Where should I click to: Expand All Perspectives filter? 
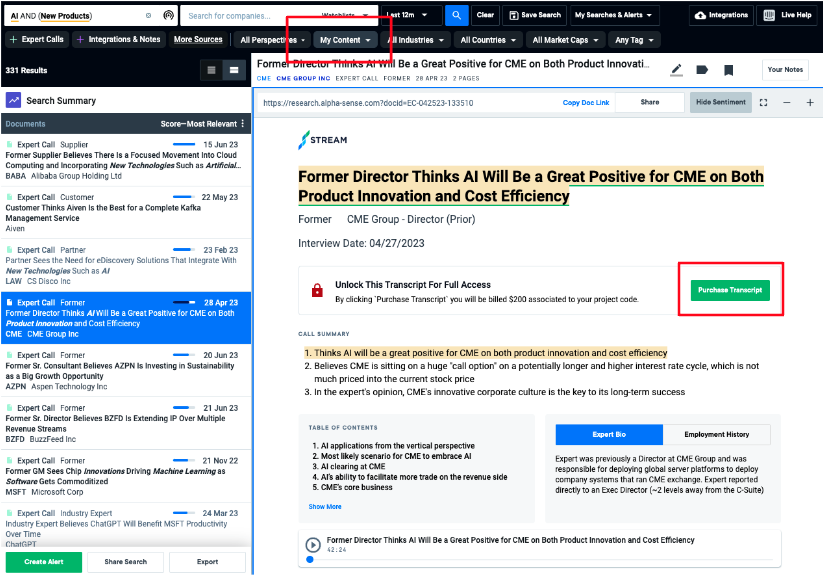(272, 40)
